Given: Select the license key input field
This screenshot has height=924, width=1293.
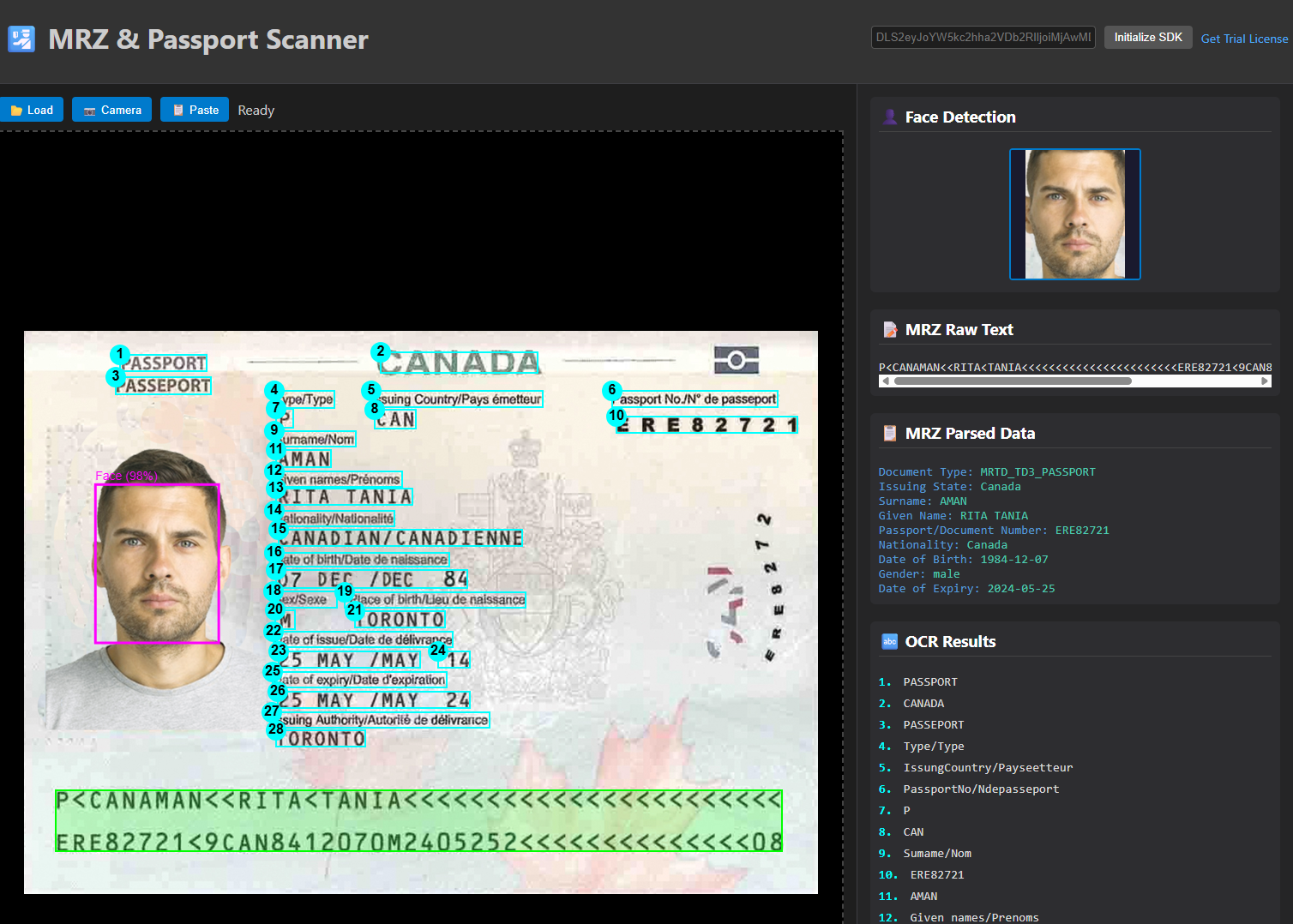Looking at the screenshot, I should pos(983,37).
